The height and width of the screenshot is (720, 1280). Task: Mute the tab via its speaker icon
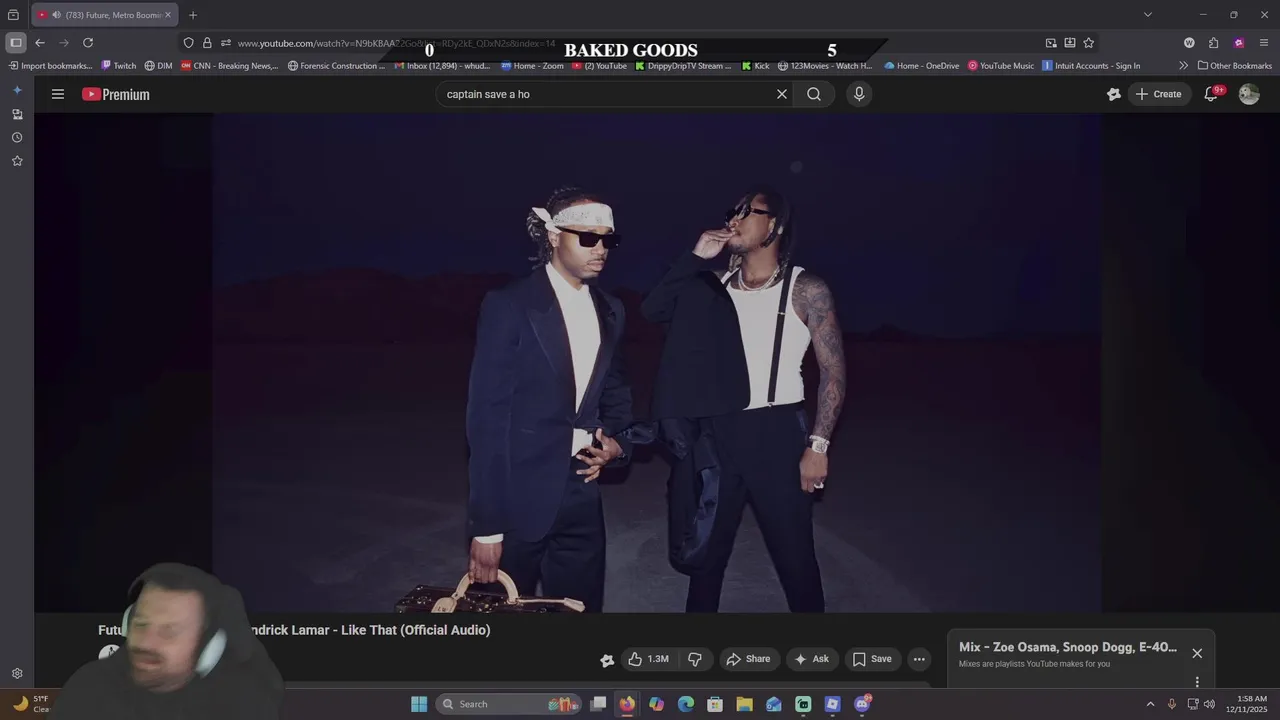pos(56,15)
